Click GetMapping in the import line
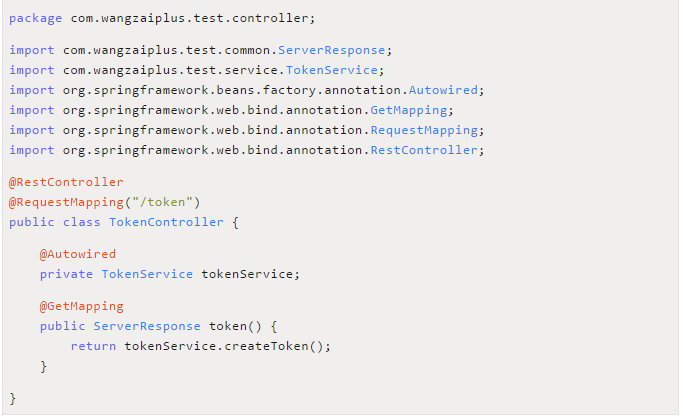 (412, 110)
